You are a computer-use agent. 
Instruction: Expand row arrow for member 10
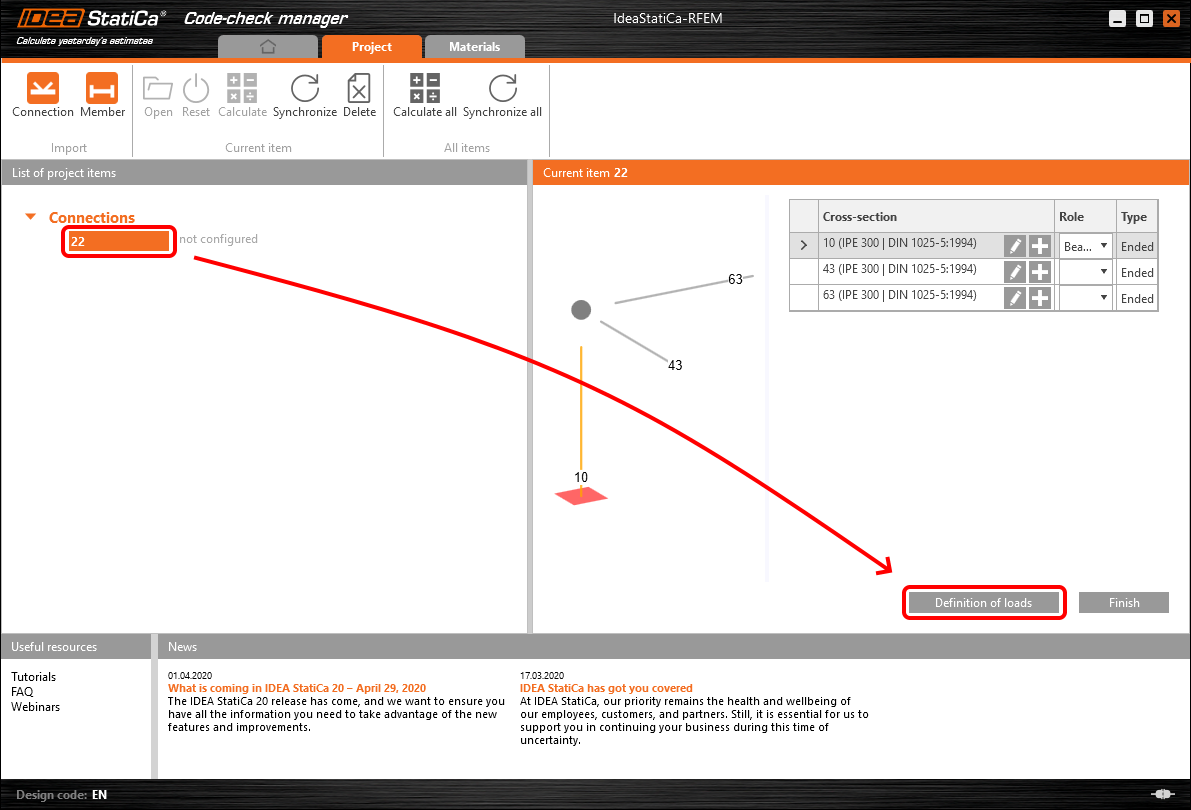pyautogui.click(x=804, y=245)
